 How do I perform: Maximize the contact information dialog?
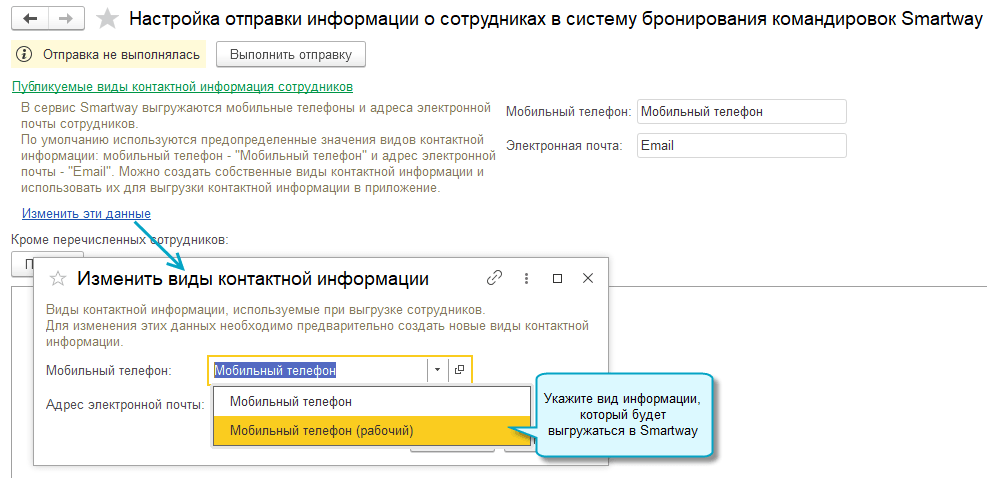pos(557,278)
